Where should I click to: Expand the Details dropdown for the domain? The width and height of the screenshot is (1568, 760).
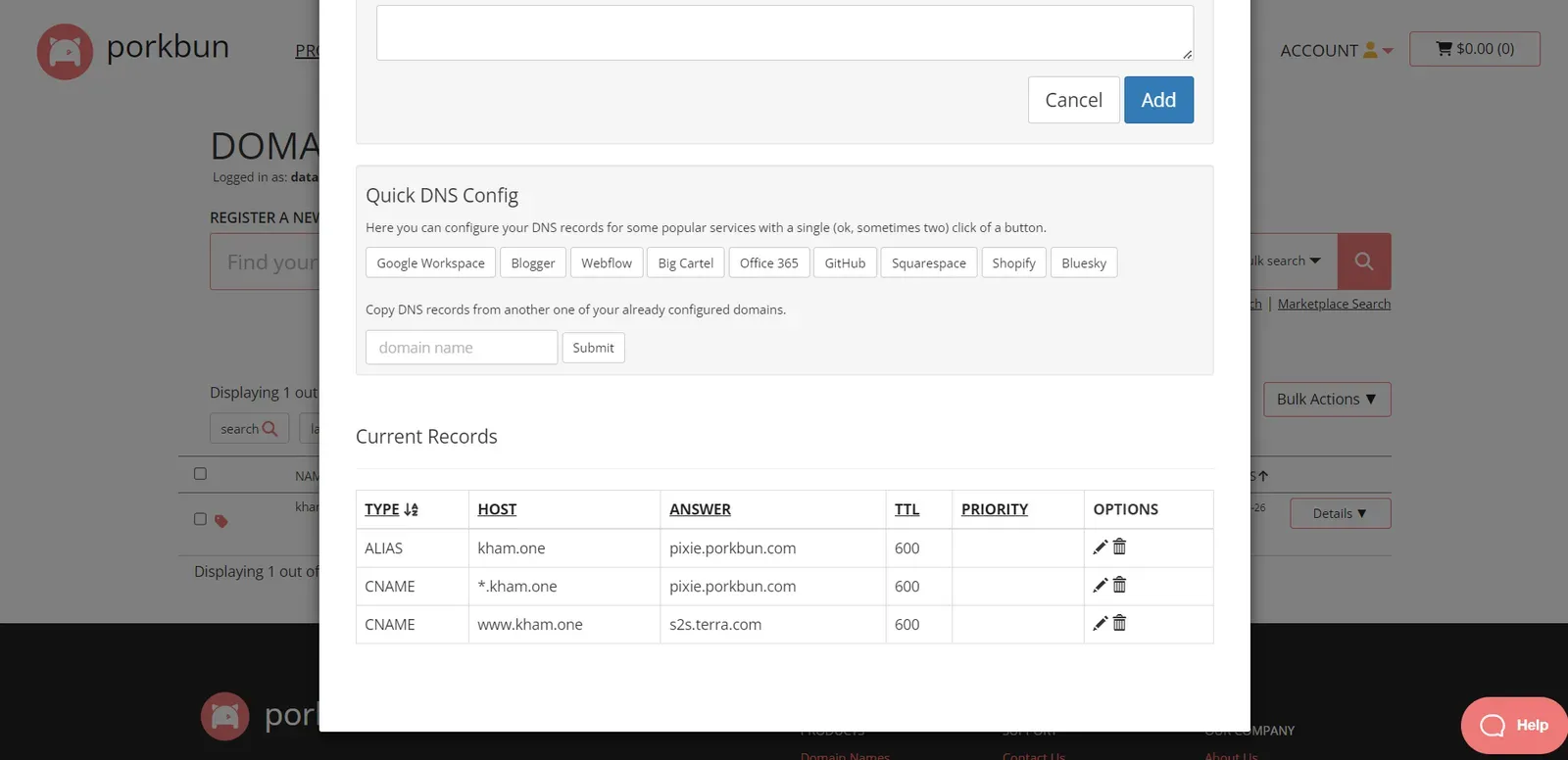point(1340,513)
